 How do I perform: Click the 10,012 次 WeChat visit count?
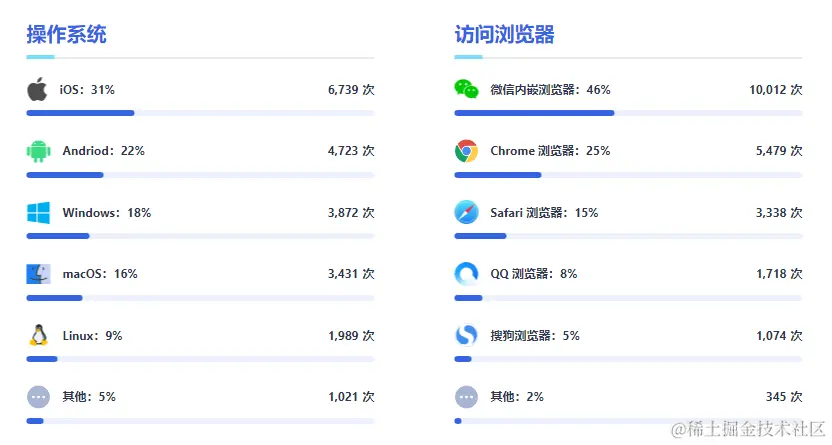coord(775,90)
